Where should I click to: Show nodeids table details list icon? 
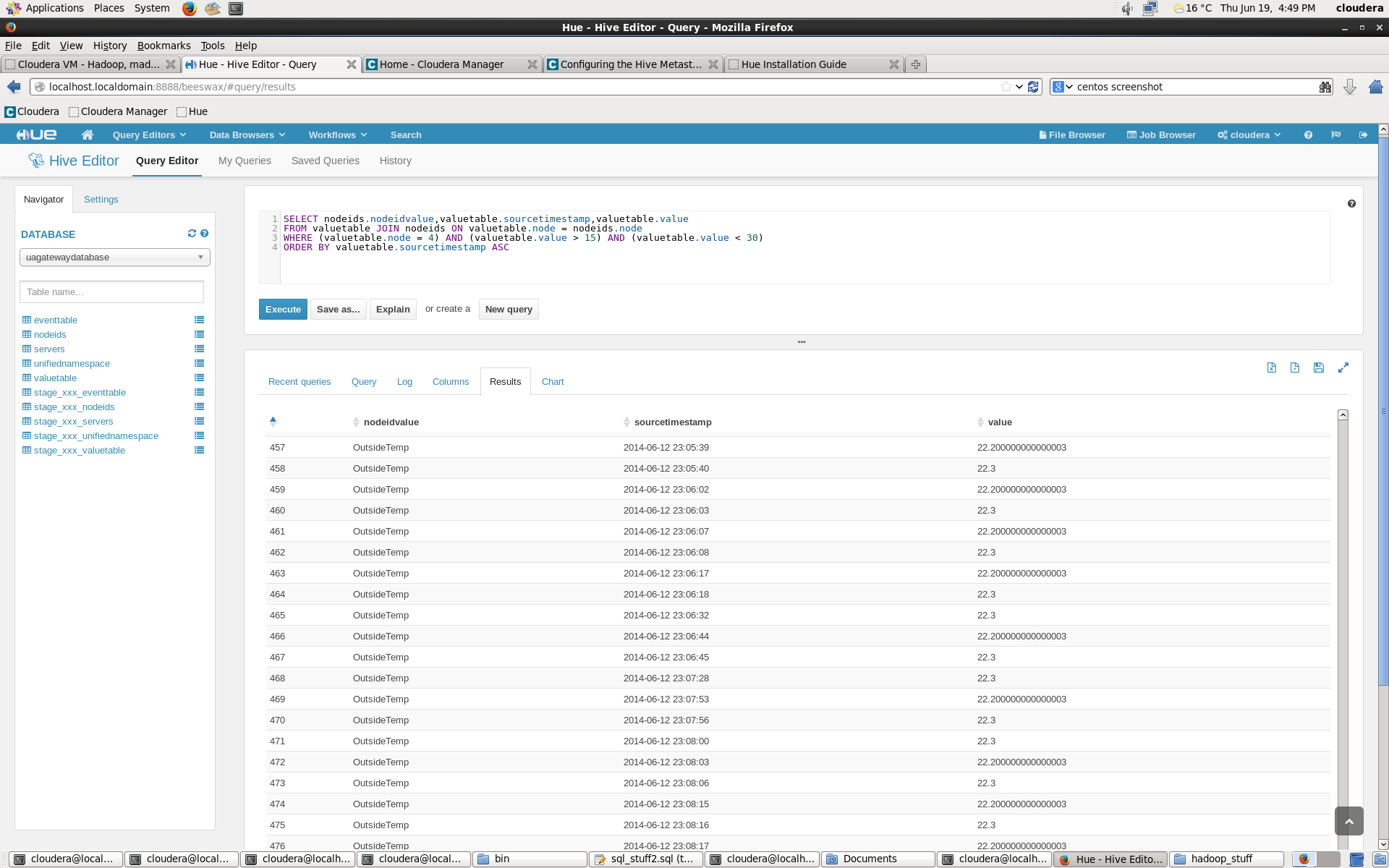point(199,334)
